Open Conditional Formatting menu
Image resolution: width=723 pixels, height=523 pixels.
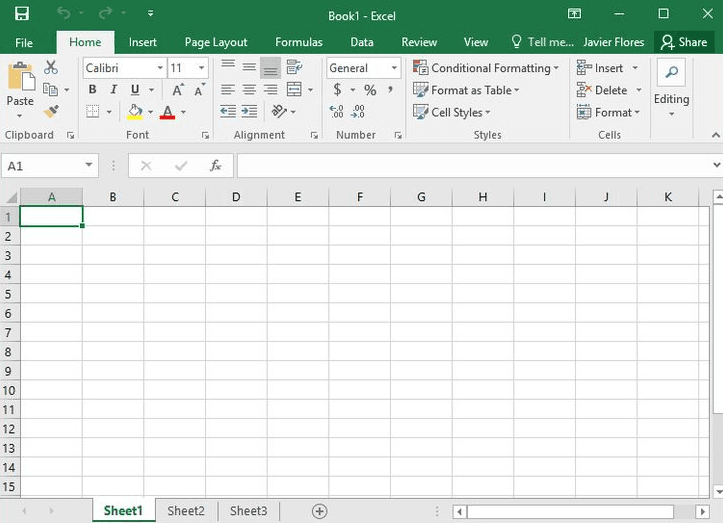click(486, 68)
